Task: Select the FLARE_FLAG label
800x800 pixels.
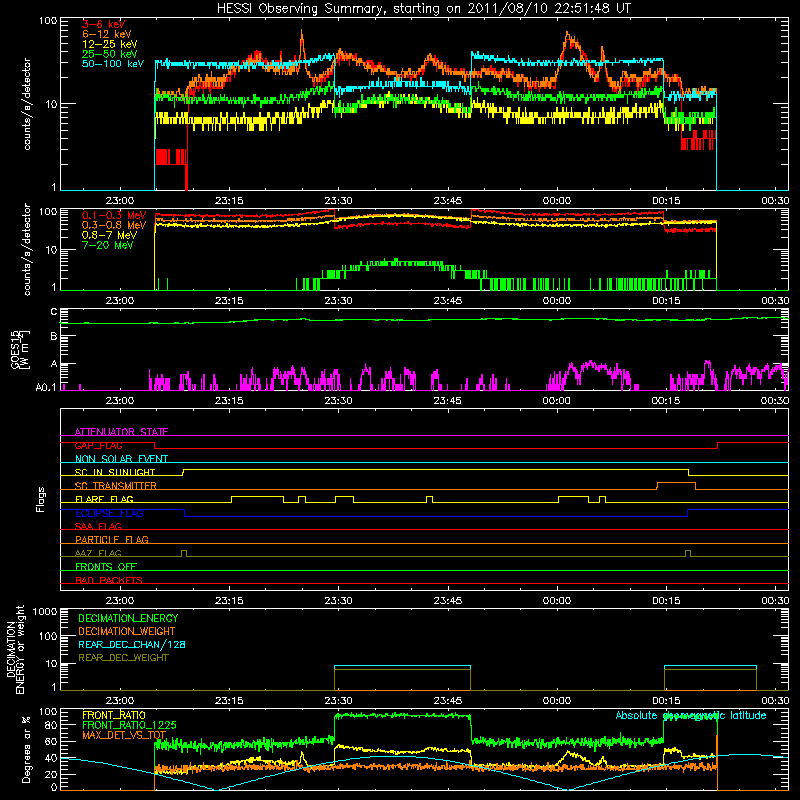Action: coord(104,499)
